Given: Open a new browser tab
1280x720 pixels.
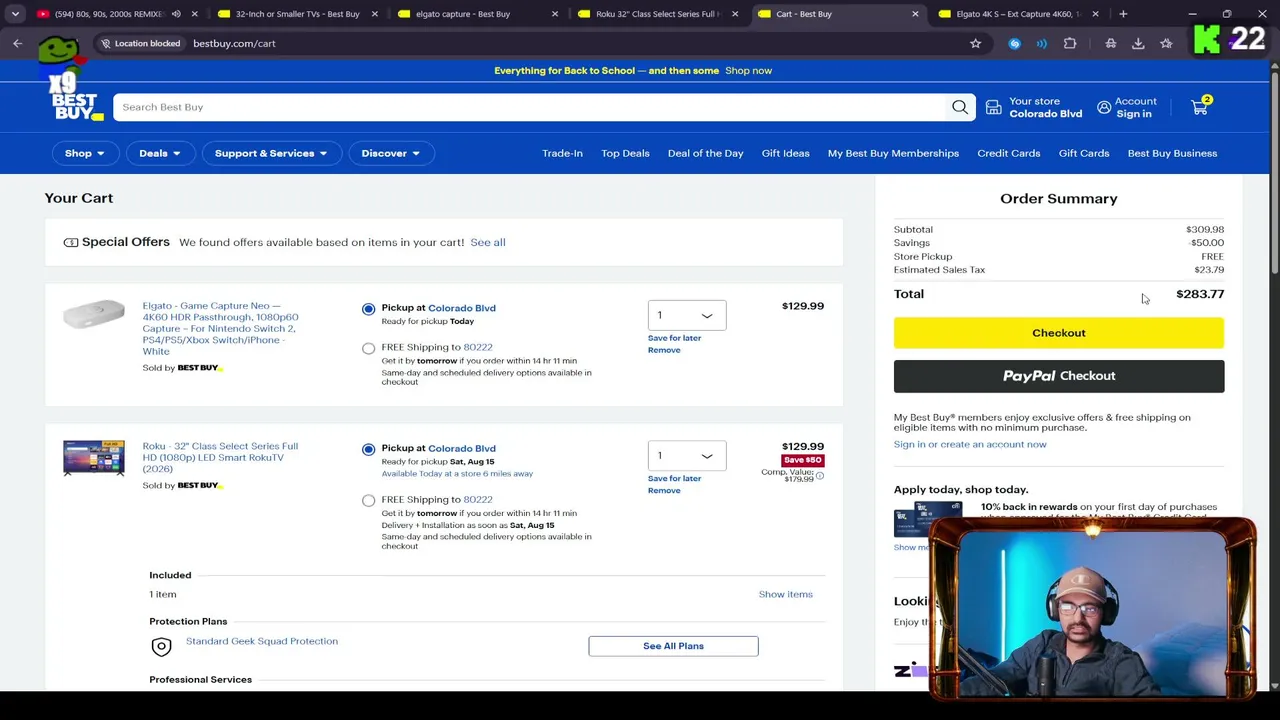Looking at the screenshot, I should tap(1123, 14).
